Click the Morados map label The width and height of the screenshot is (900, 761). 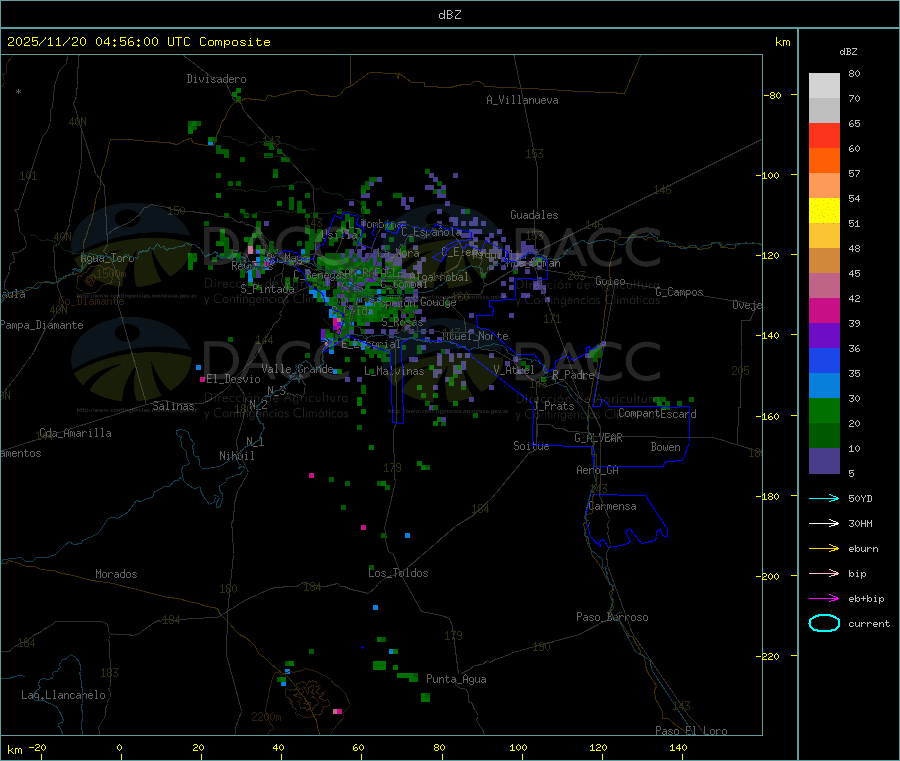click(x=117, y=574)
